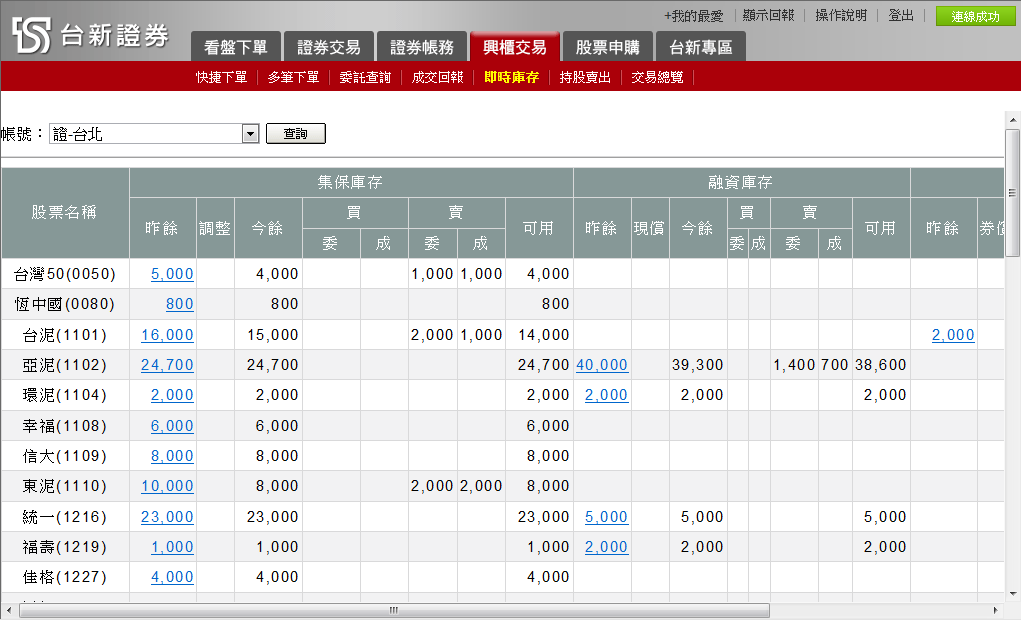Select 快捷下單 in the submenu

221,77
